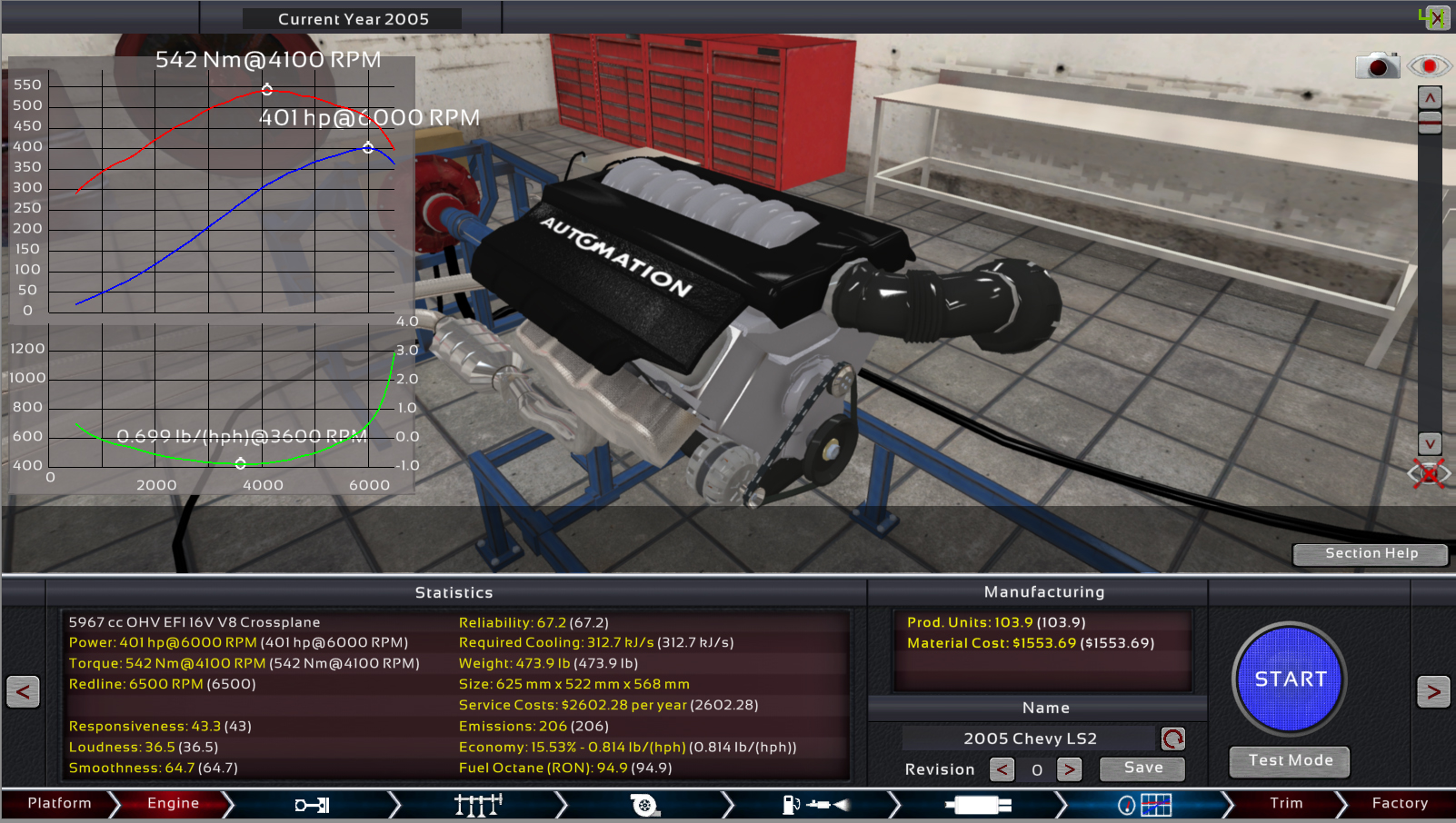Open the Platform tab
This screenshot has height=823, width=1456.
[x=59, y=804]
